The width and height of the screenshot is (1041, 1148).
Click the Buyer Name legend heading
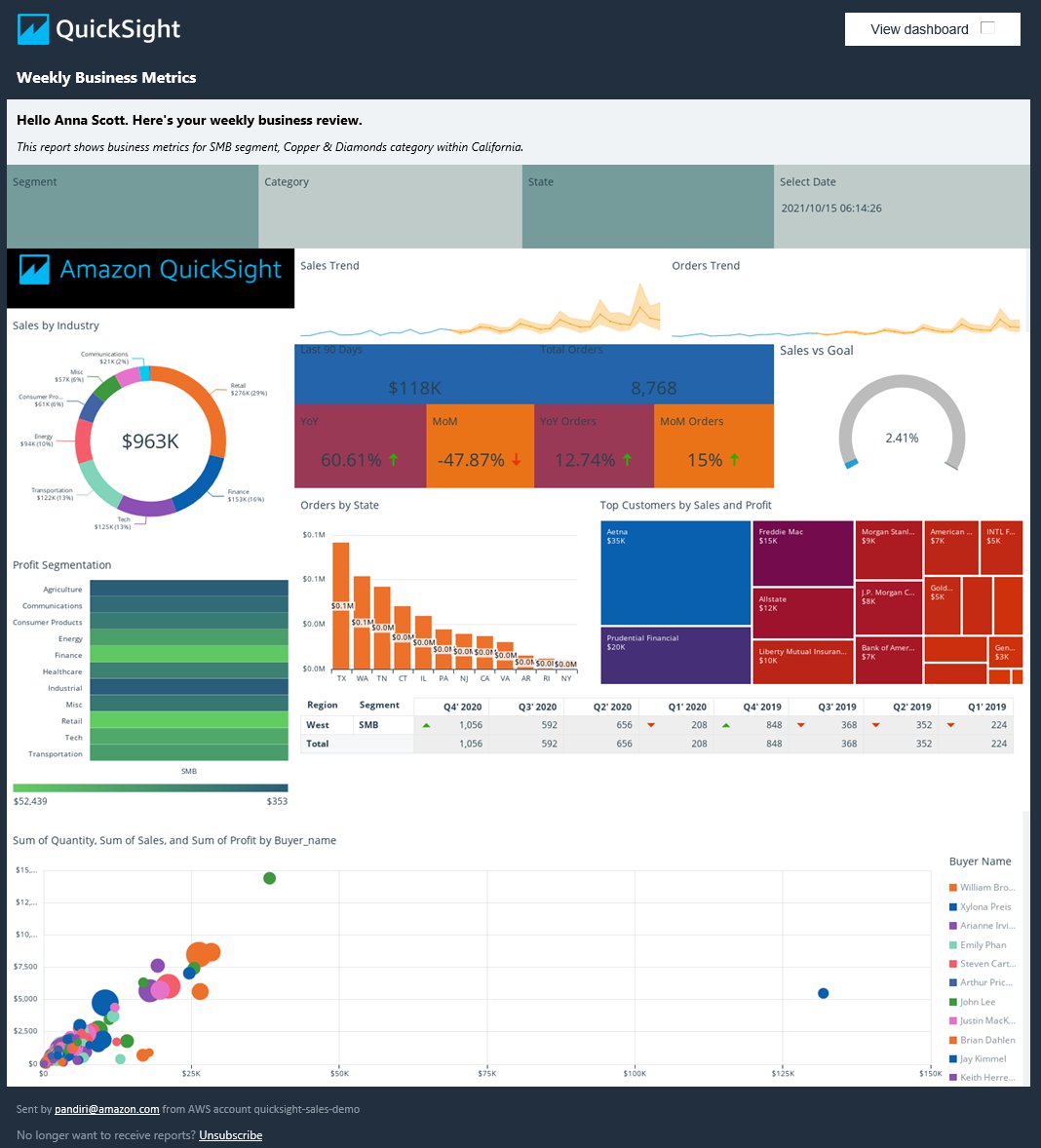pyautogui.click(x=981, y=861)
